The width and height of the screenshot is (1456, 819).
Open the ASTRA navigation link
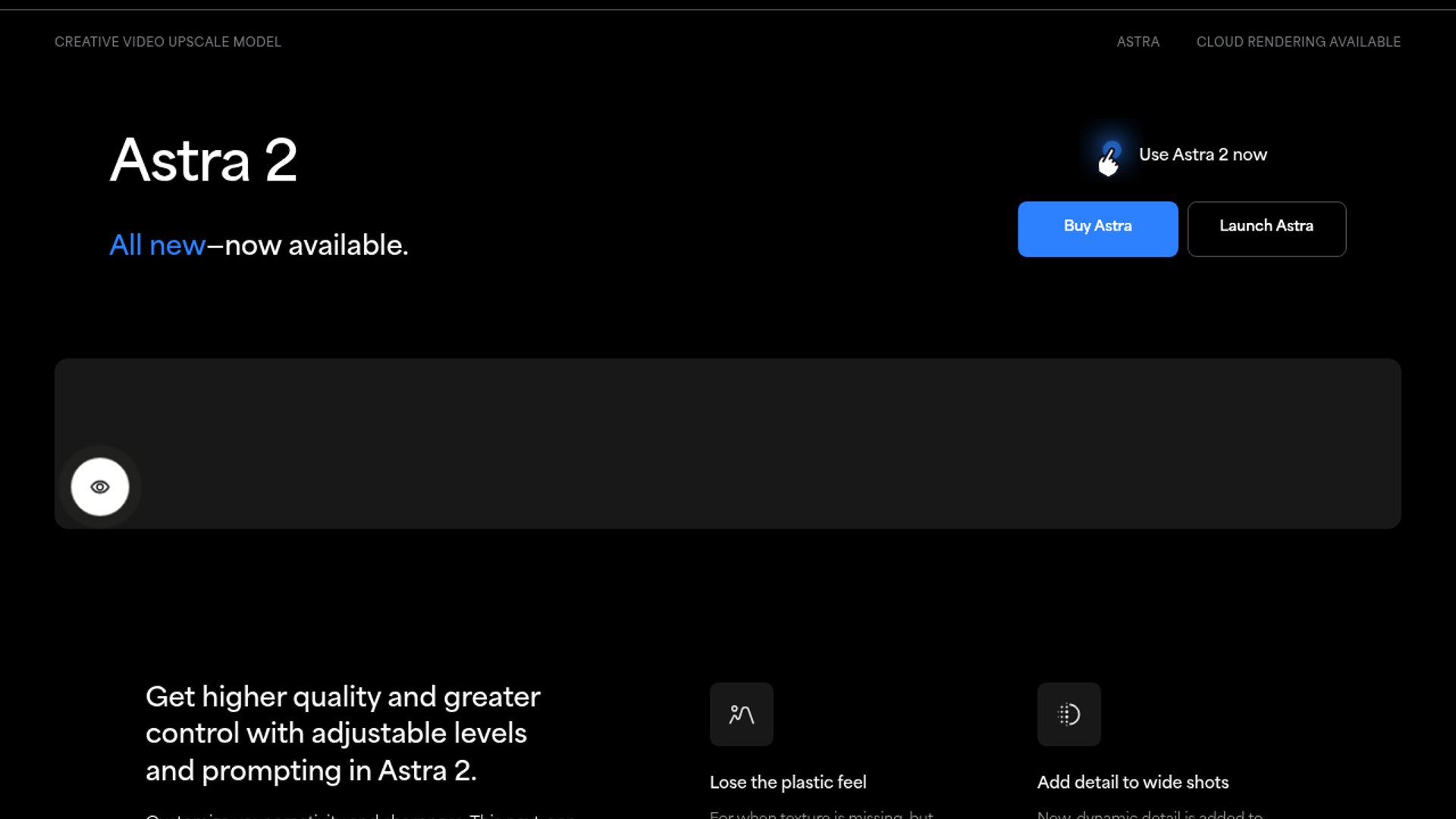point(1137,42)
